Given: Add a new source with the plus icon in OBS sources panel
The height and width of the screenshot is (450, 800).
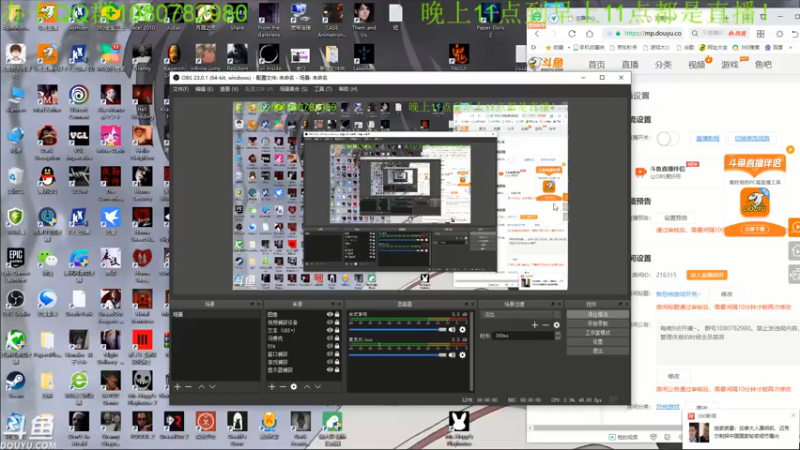Looking at the screenshot, I should point(272,387).
